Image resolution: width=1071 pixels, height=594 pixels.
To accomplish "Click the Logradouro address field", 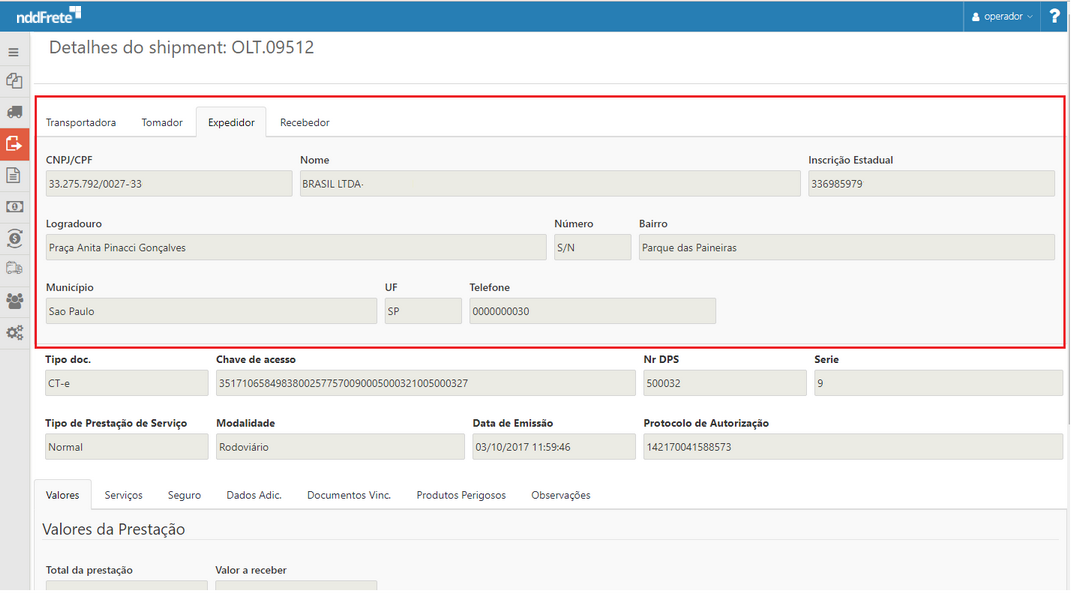I will [x=295, y=247].
